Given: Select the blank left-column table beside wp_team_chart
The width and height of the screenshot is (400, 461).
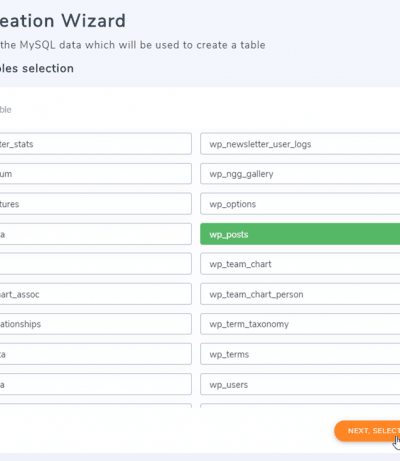Looking at the screenshot, I should [x=96, y=264].
